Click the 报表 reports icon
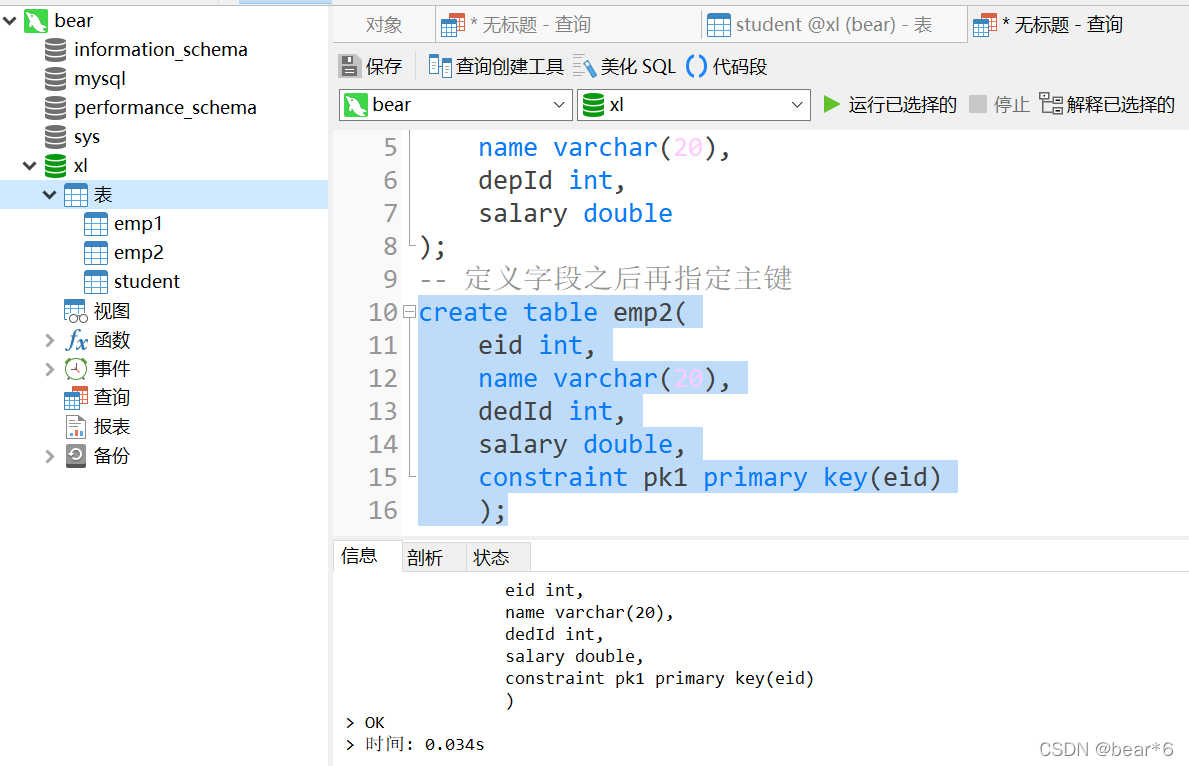 76,426
